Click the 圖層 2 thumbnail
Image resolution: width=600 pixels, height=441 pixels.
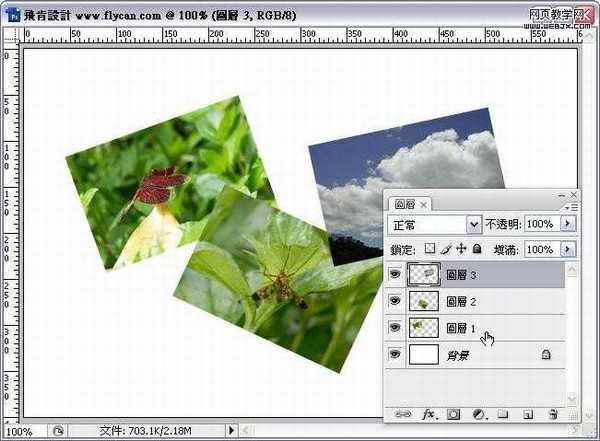424,301
